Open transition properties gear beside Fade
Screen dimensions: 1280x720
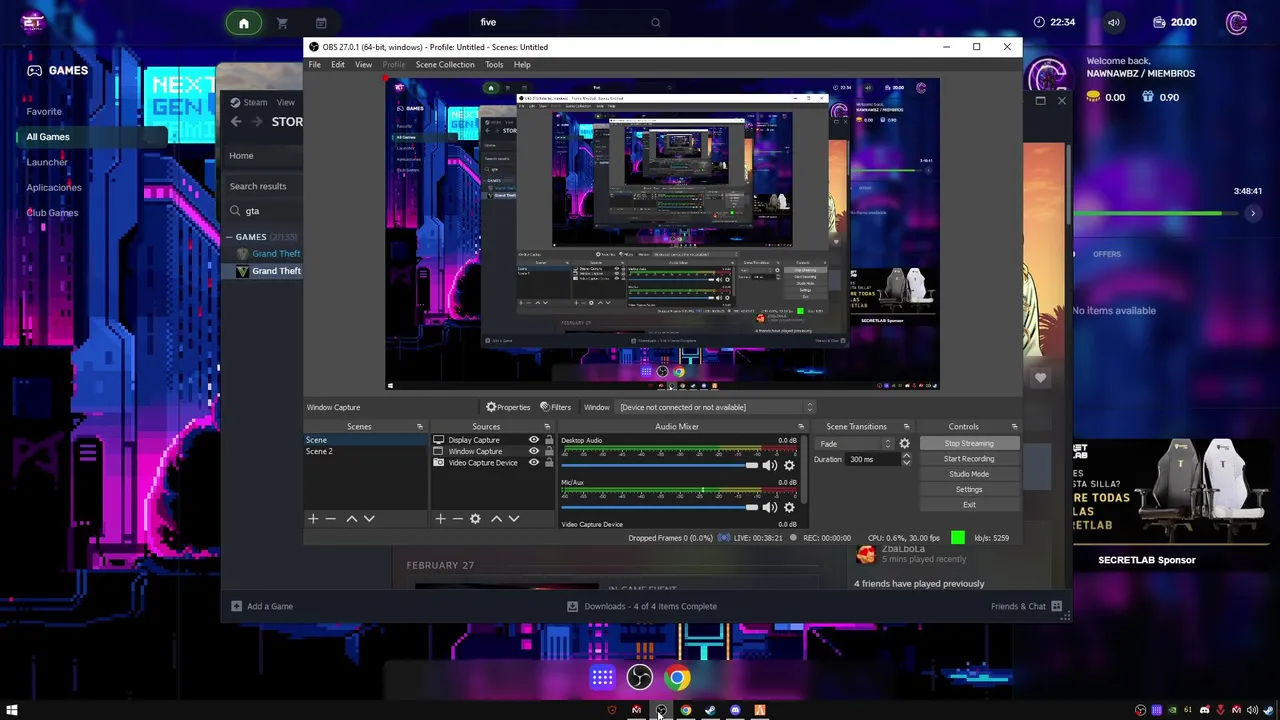905,443
